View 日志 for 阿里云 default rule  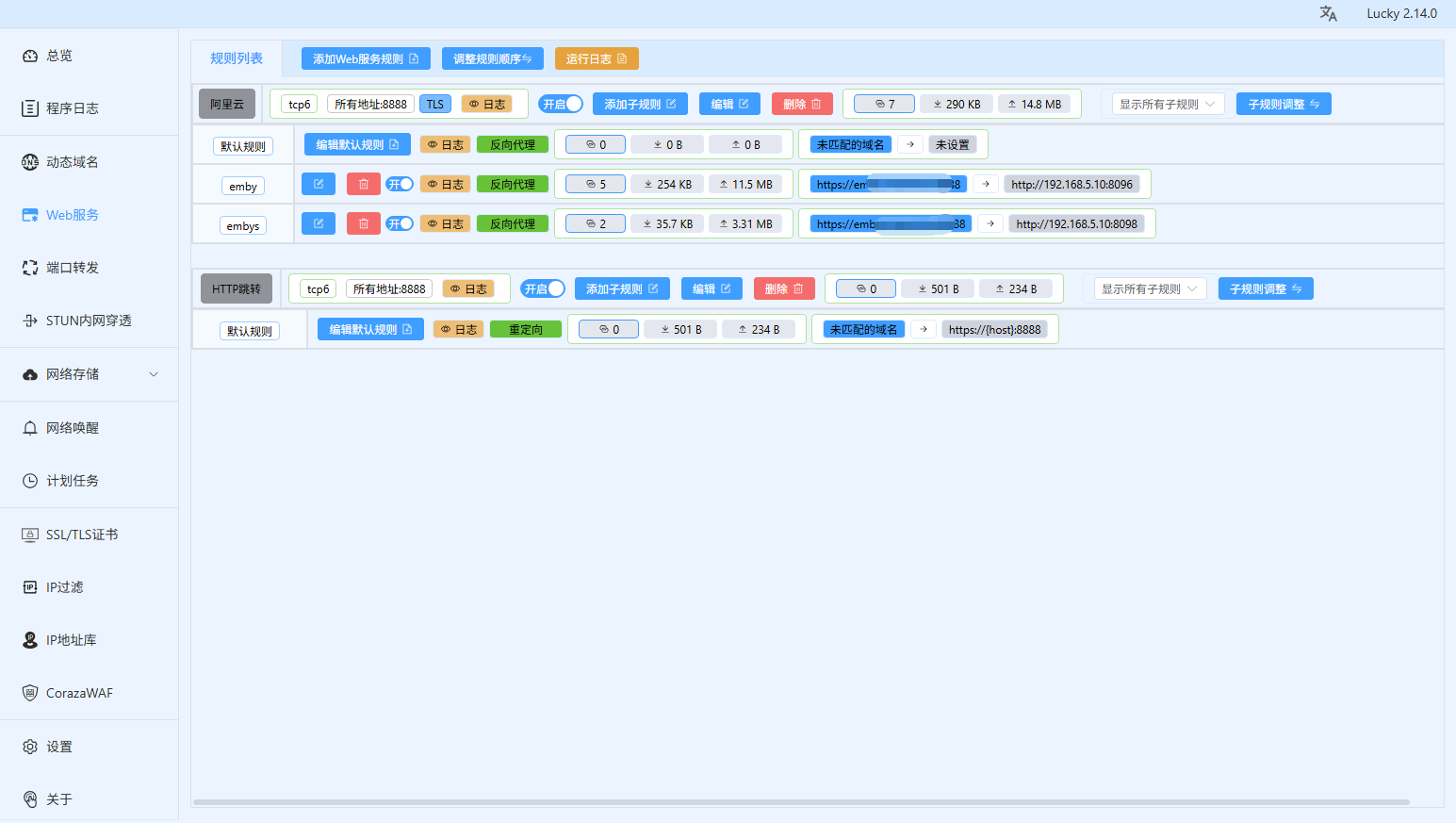coord(445,144)
